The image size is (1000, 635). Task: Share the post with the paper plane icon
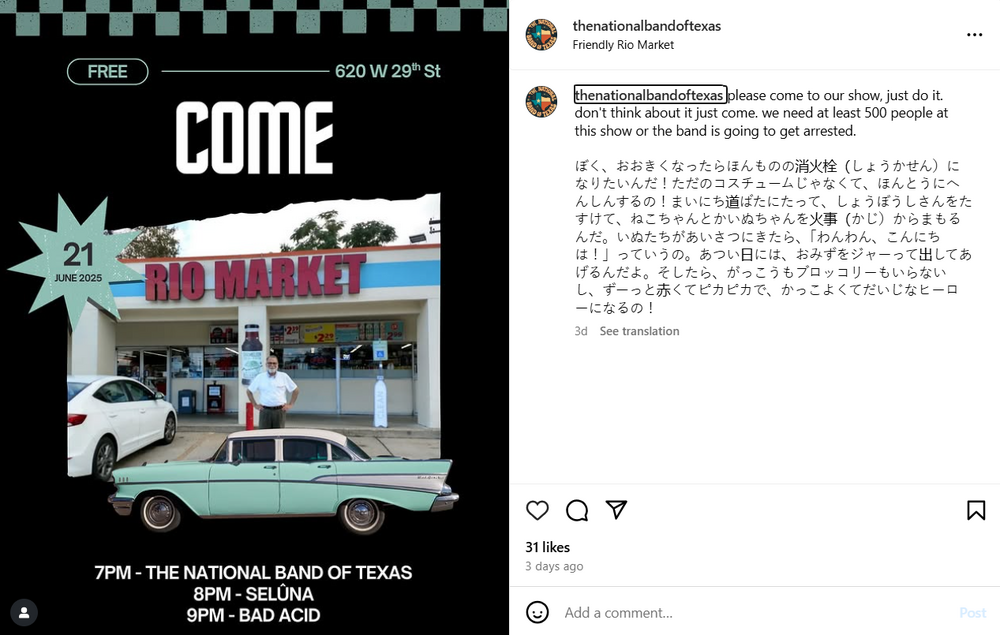(616, 509)
